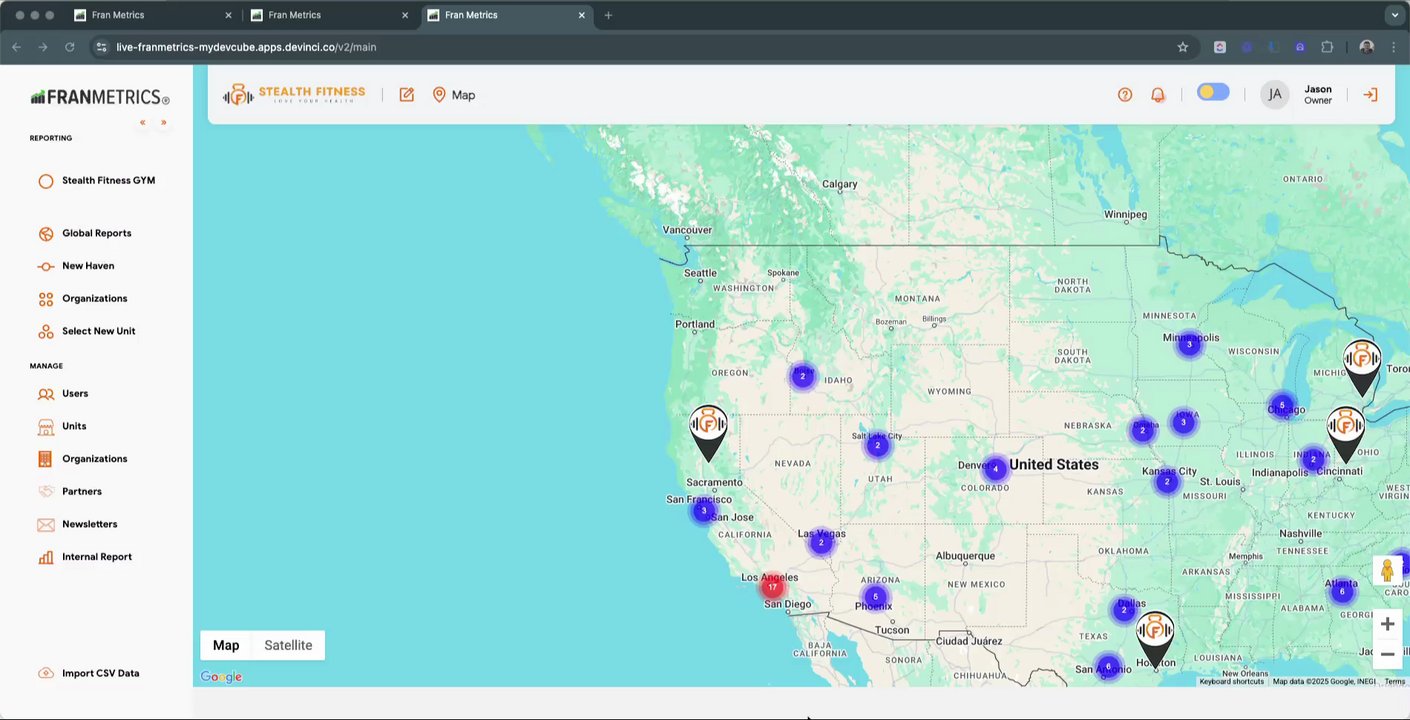Viewport: 1410px width, 720px height.
Task: Close the active third Fran Metrics tab
Action: pyautogui.click(x=581, y=15)
